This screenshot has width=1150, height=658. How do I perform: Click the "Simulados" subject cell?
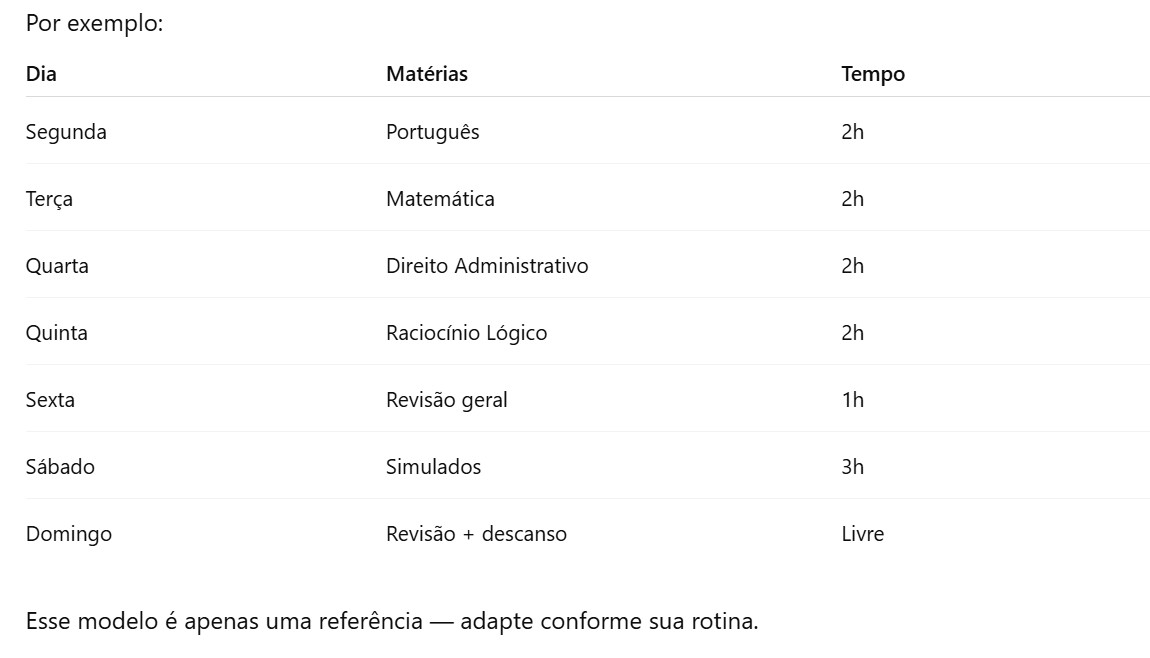click(x=434, y=467)
